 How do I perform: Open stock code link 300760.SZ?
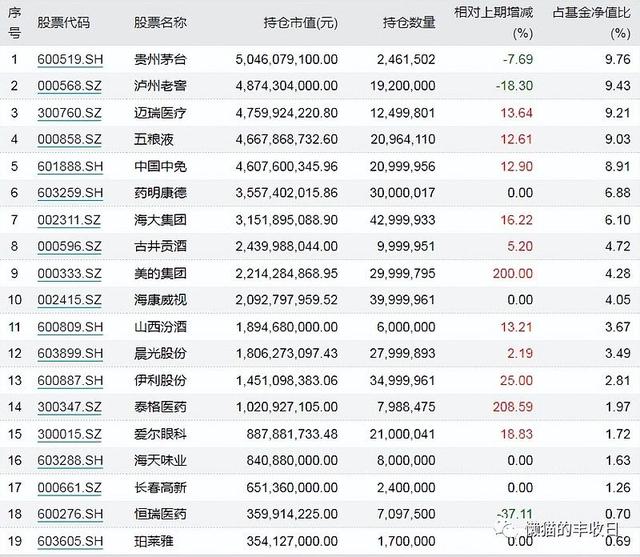[69, 113]
